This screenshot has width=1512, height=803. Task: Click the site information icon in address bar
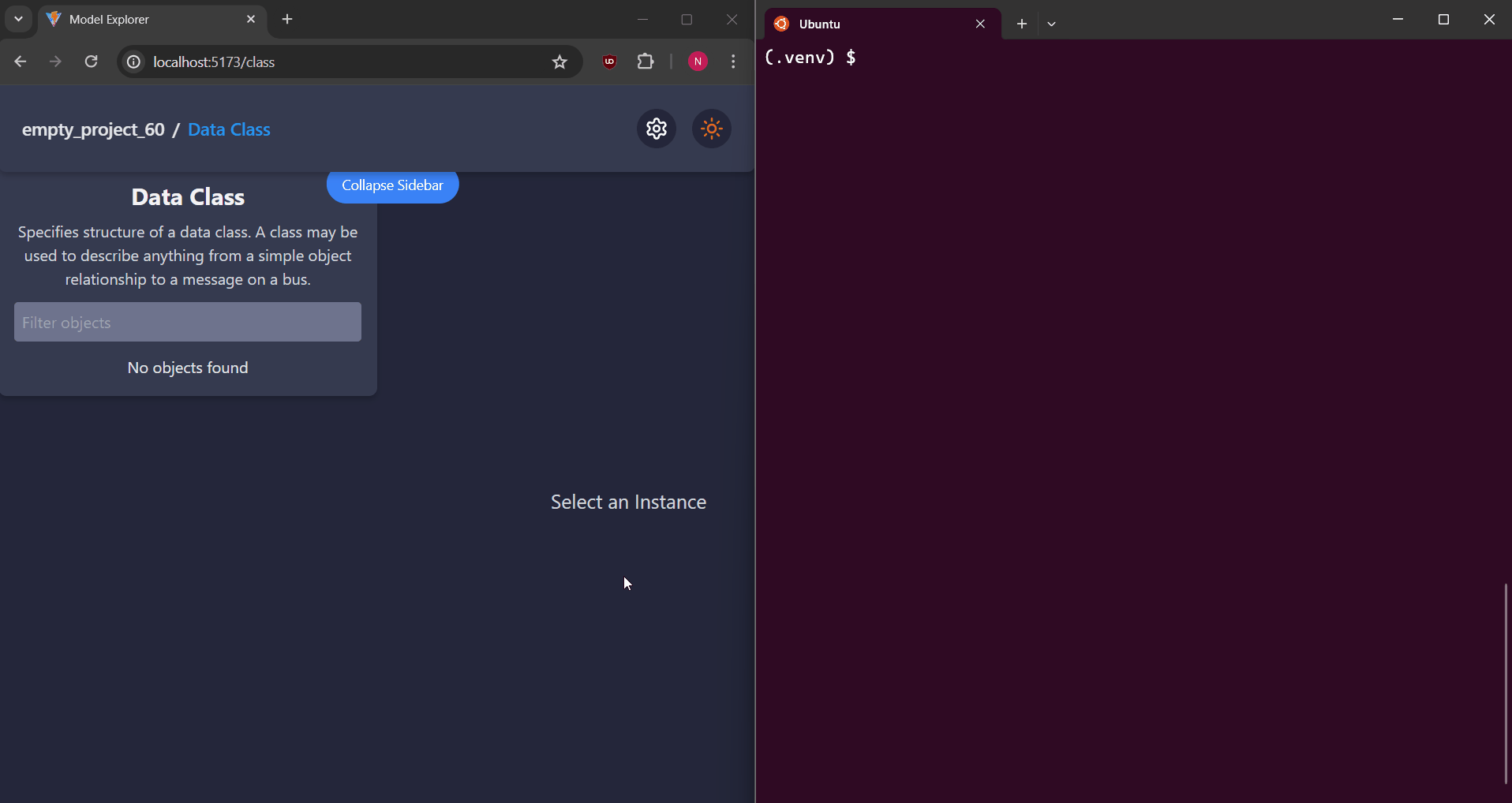133,62
